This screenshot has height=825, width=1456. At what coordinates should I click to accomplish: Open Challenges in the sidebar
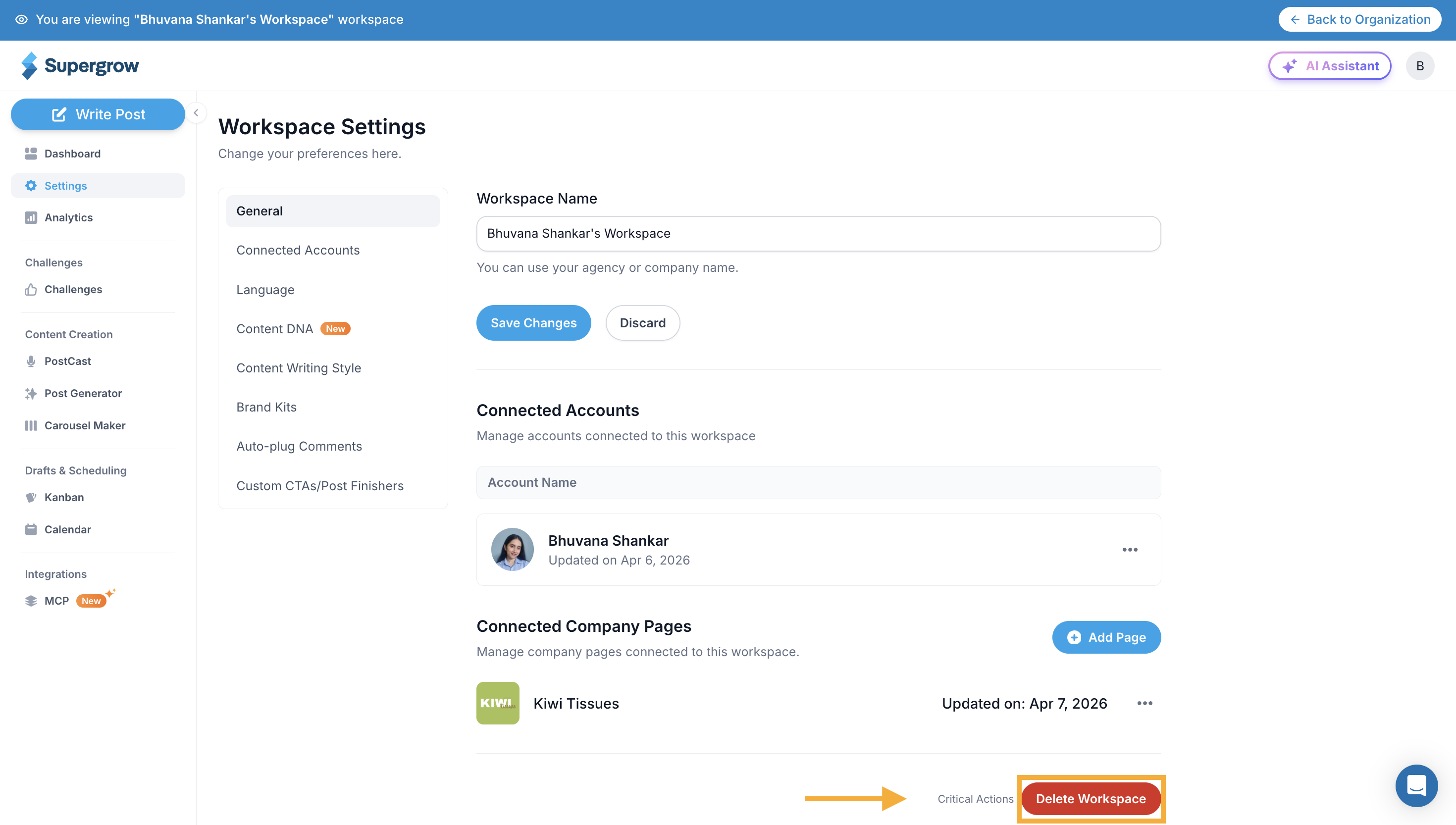pos(98,290)
